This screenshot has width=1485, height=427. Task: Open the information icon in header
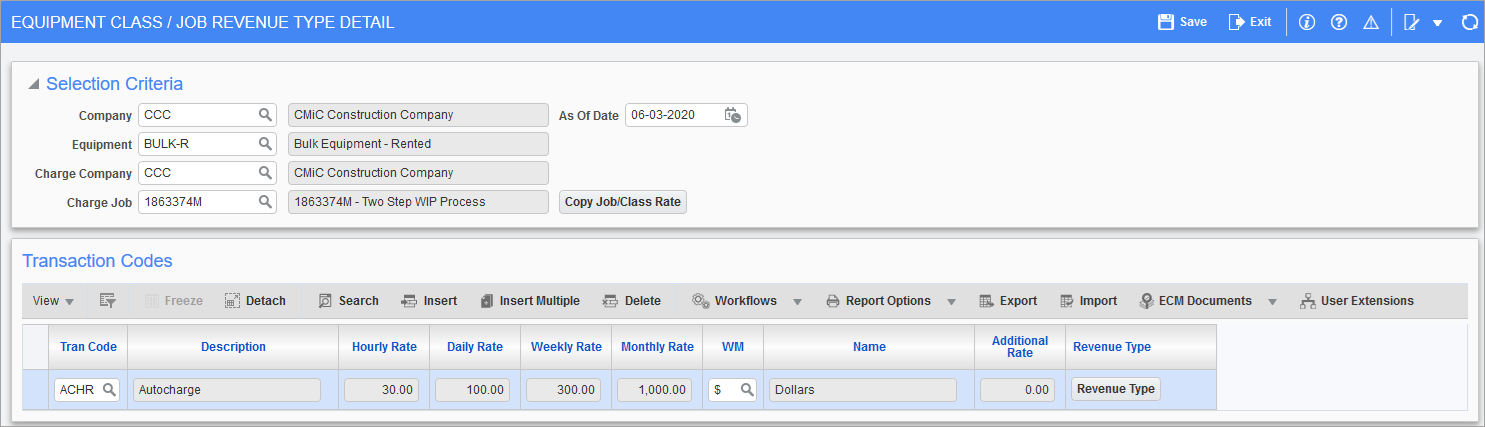click(1306, 22)
